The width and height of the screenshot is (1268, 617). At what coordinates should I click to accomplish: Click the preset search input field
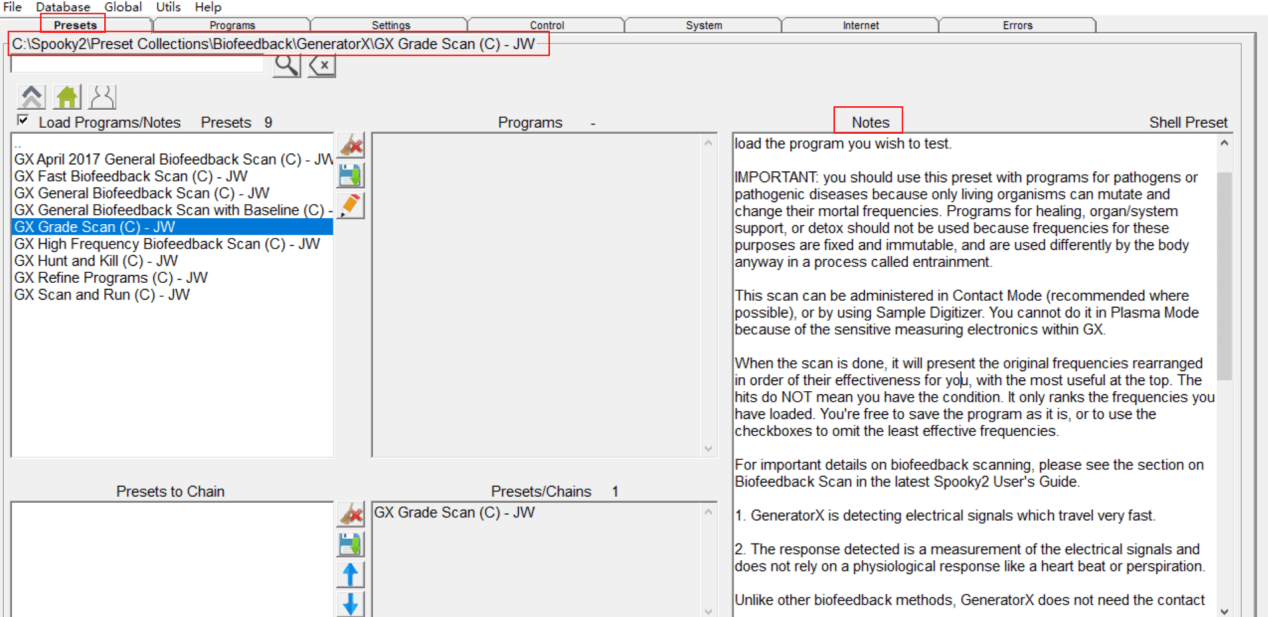(x=138, y=66)
